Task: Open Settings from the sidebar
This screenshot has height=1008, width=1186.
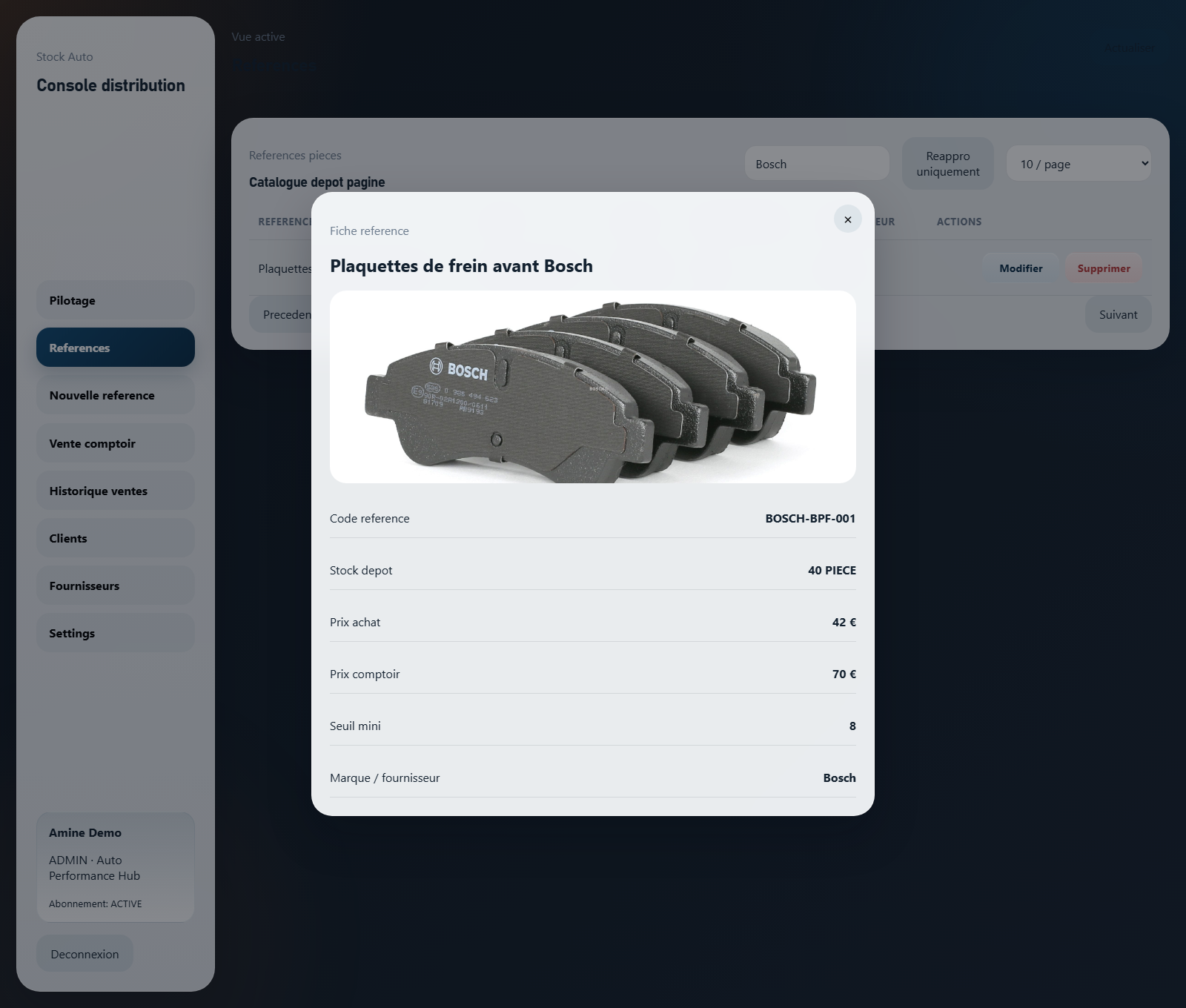Action: (x=115, y=633)
